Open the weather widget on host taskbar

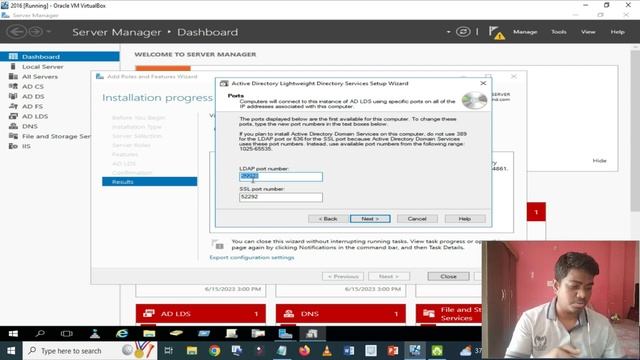click(x=470, y=351)
